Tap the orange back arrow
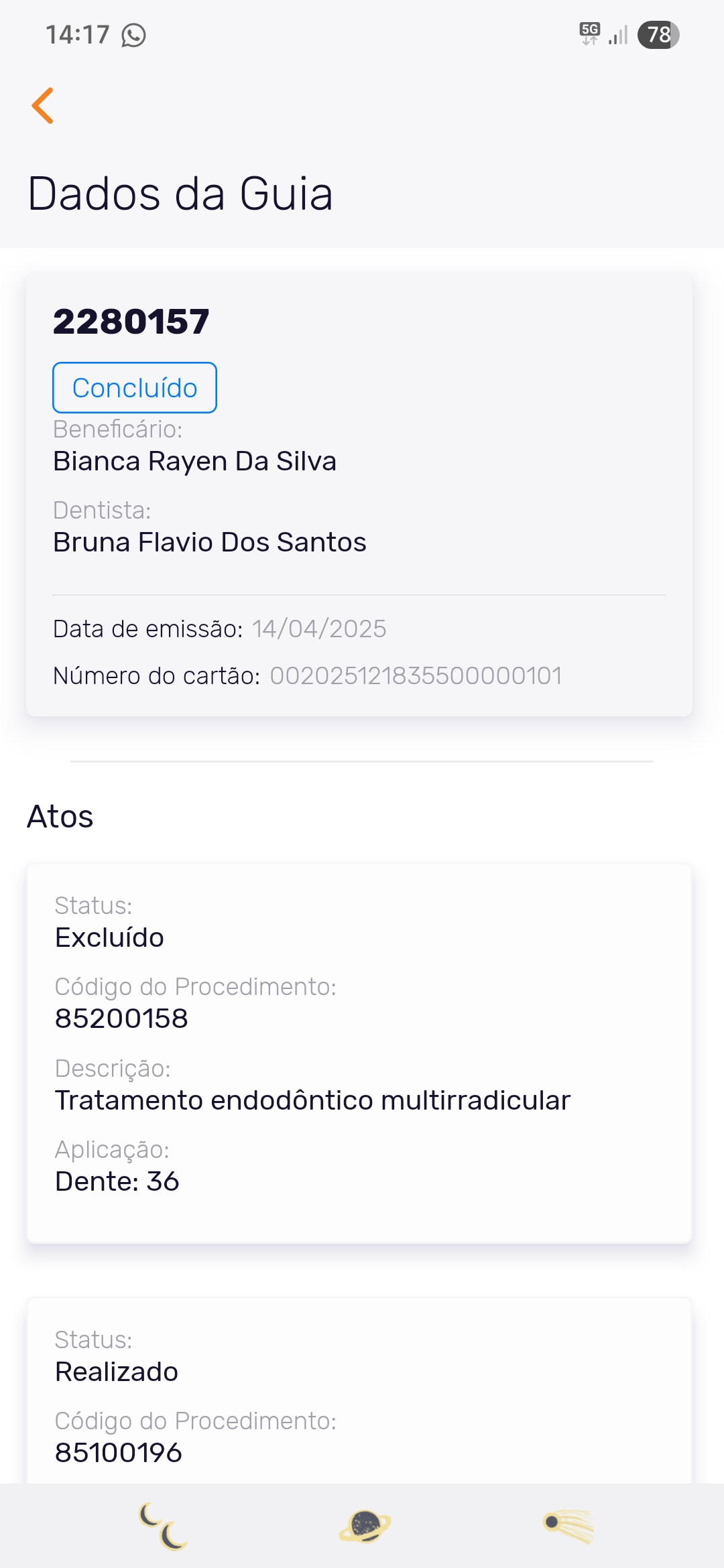Screen dimensions: 724x1568 pyautogui.click(x=43, y=106)
